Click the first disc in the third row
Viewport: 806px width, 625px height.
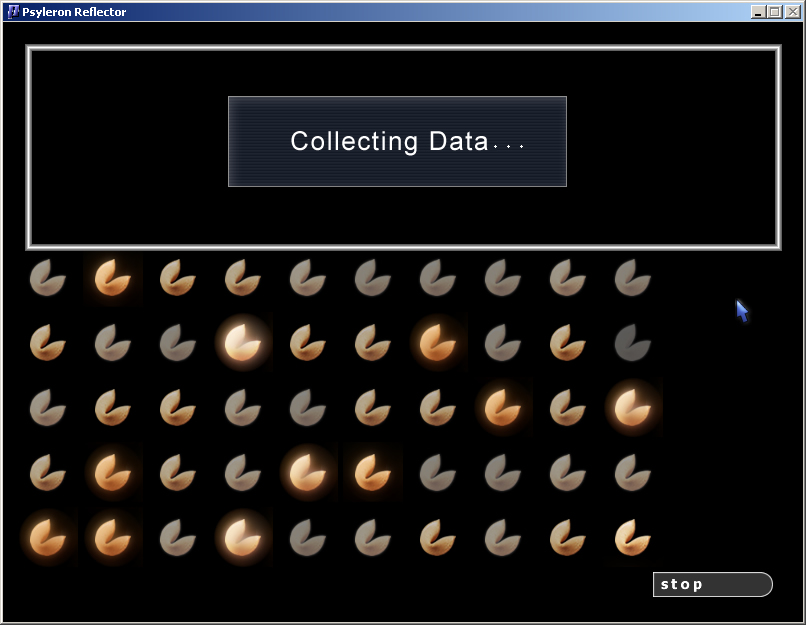48,408
